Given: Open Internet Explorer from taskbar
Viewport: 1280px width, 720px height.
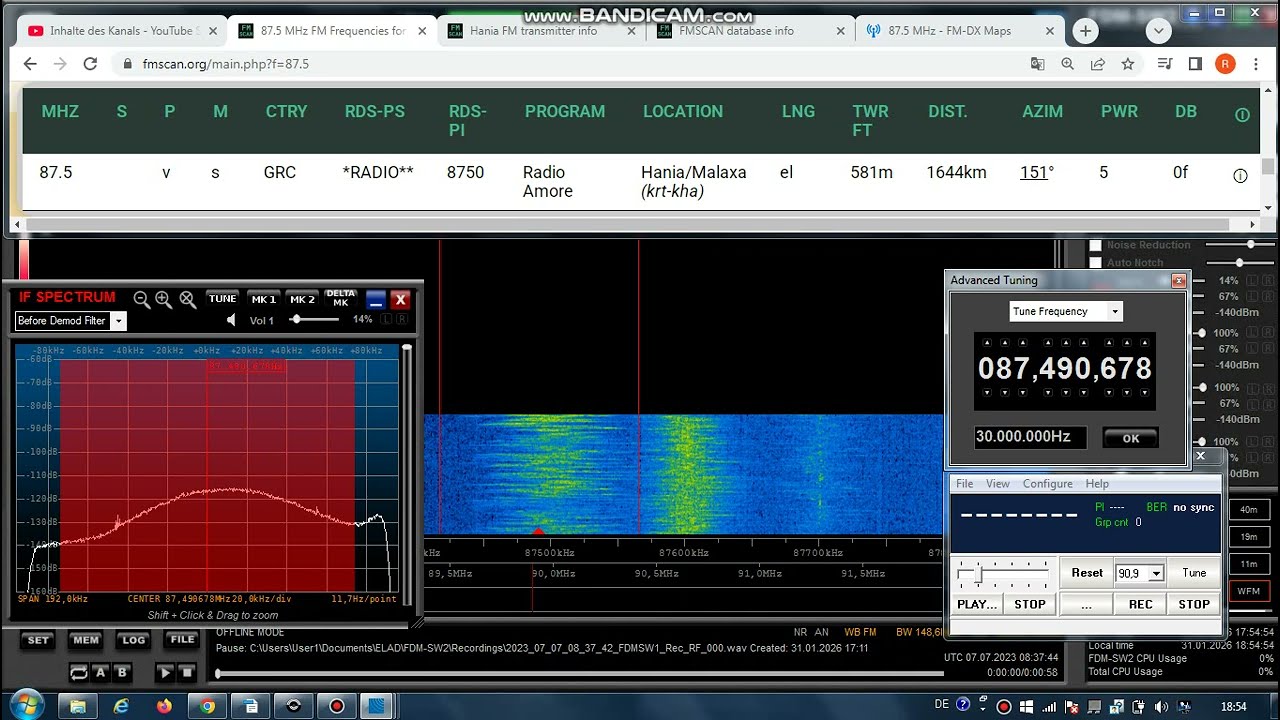Looking at the screenshot, I should click(121, 706).
